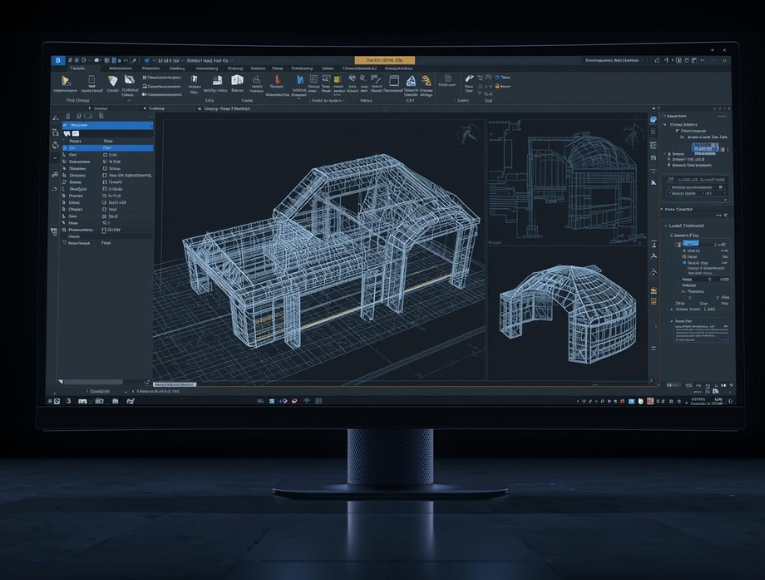Screen dimensions: 765x580
Task: Toggle checkbox in row below highlighted list row
Action: pyautogui.click(x=104, y=157)
